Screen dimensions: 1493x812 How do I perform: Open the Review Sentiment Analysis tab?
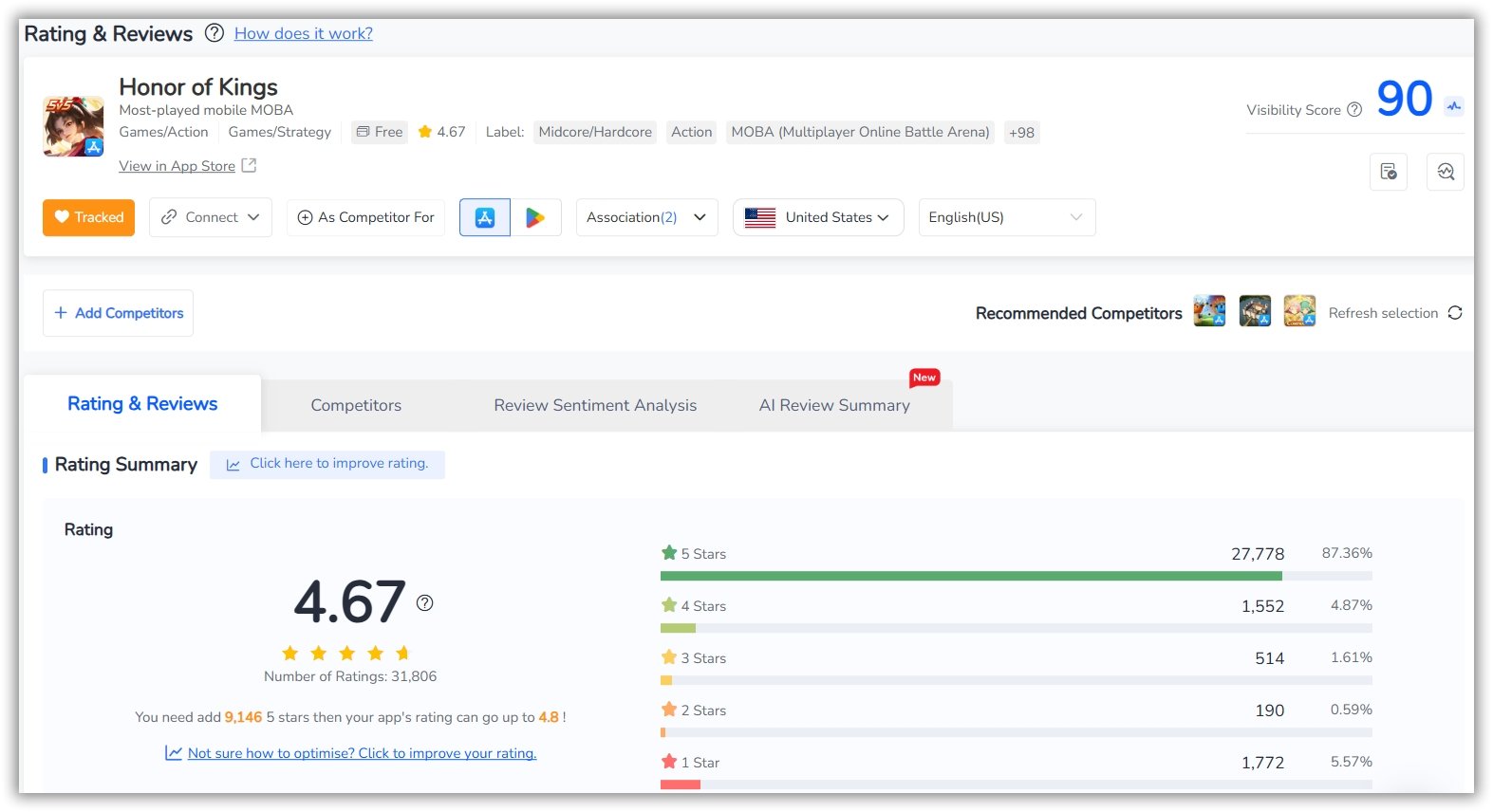click(x=595, y=405)
